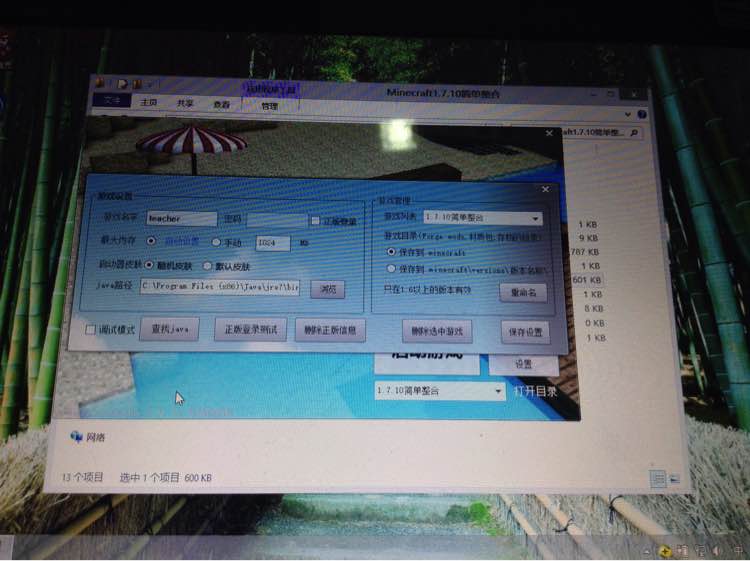This screenshot has height=561, width=750.
Task: Close the settings dialog with its X icon
Action: (545, 189)
